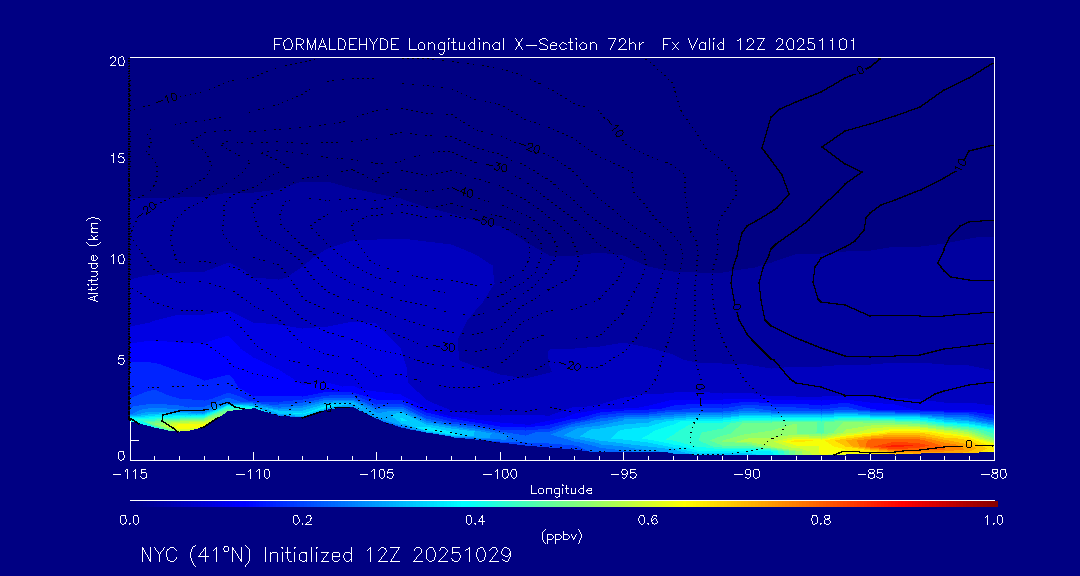Click the 0.0 colorbar tick label
Screen dimensions: 1080x576
129,520
